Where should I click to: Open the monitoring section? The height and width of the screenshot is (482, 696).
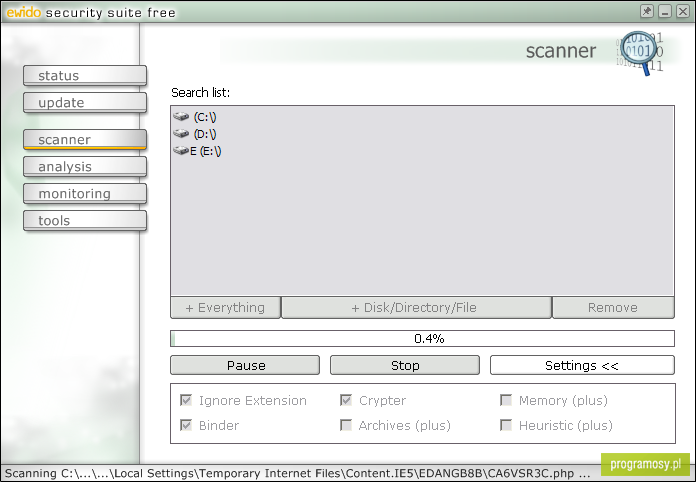click(85, 194)
